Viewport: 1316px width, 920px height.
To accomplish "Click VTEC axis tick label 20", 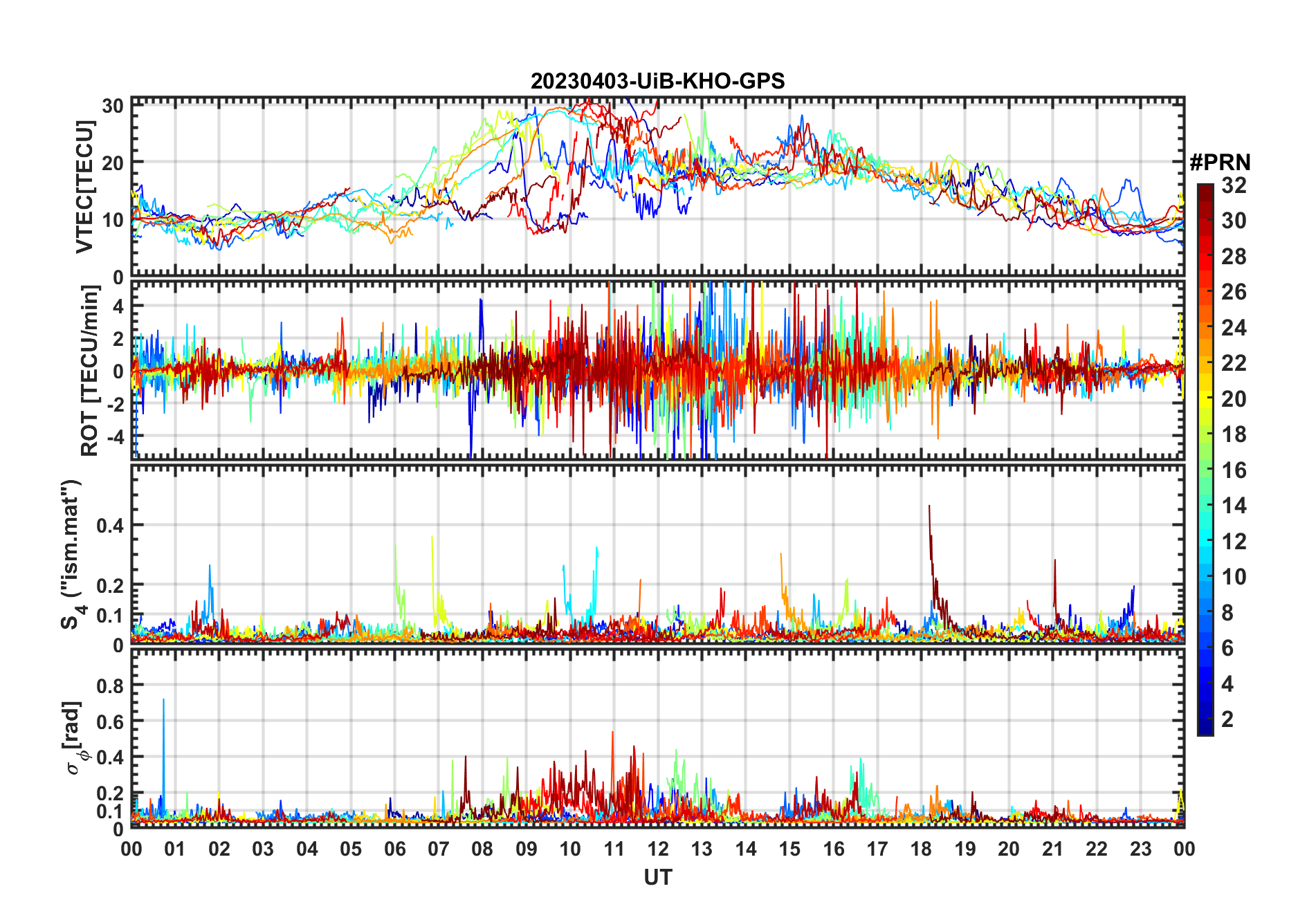I will 113,163.
